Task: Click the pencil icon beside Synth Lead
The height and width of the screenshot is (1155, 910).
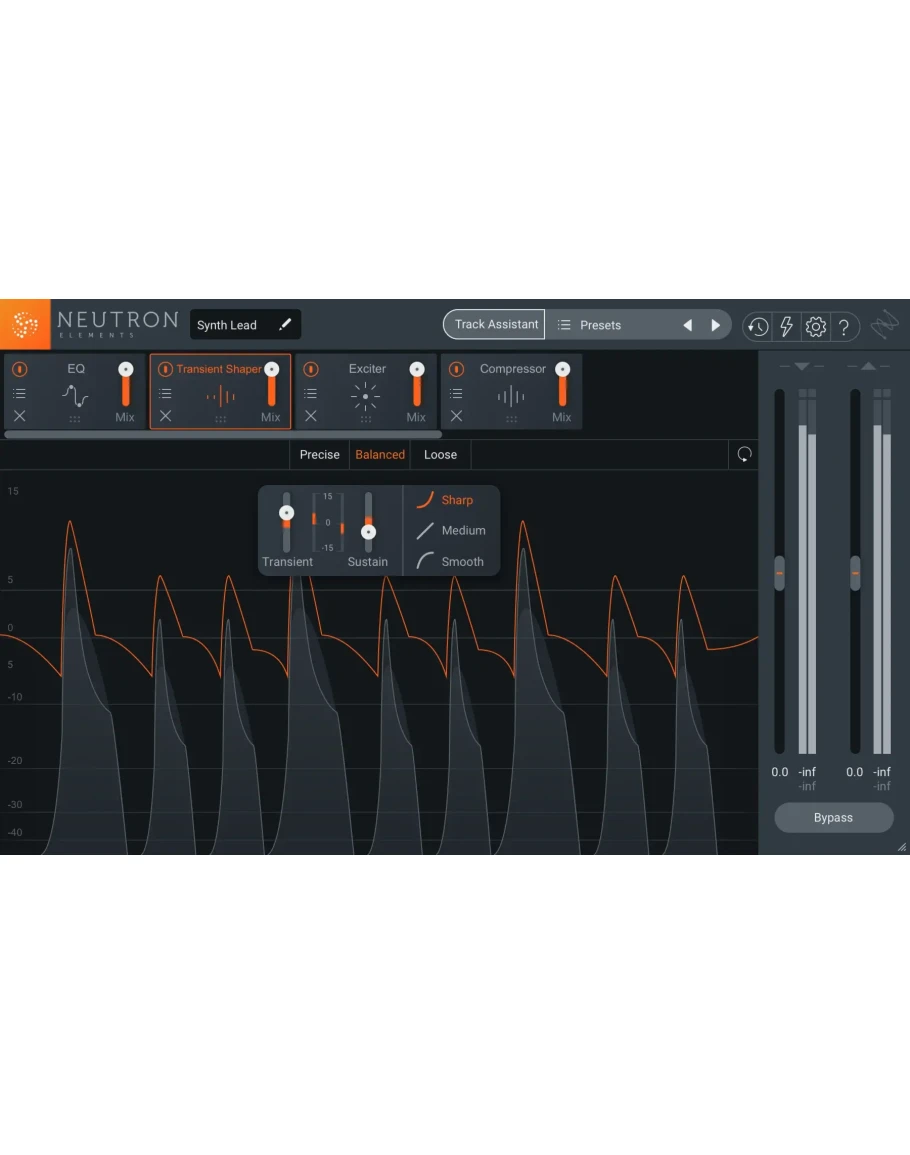Action: point(285,325)
